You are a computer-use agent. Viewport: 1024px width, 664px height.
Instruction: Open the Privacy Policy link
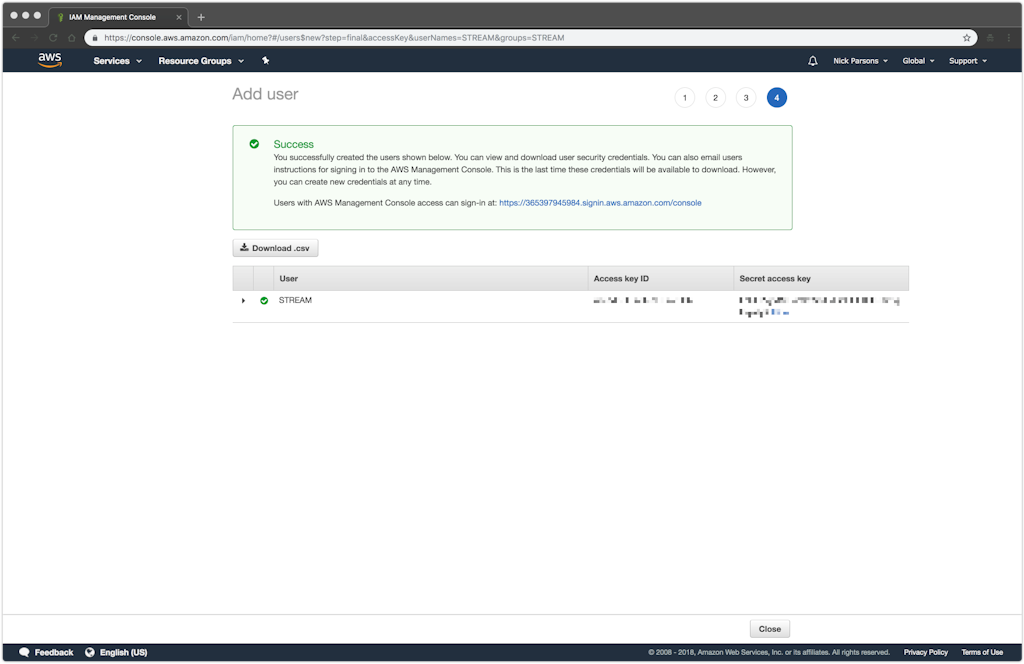point(925,652)
